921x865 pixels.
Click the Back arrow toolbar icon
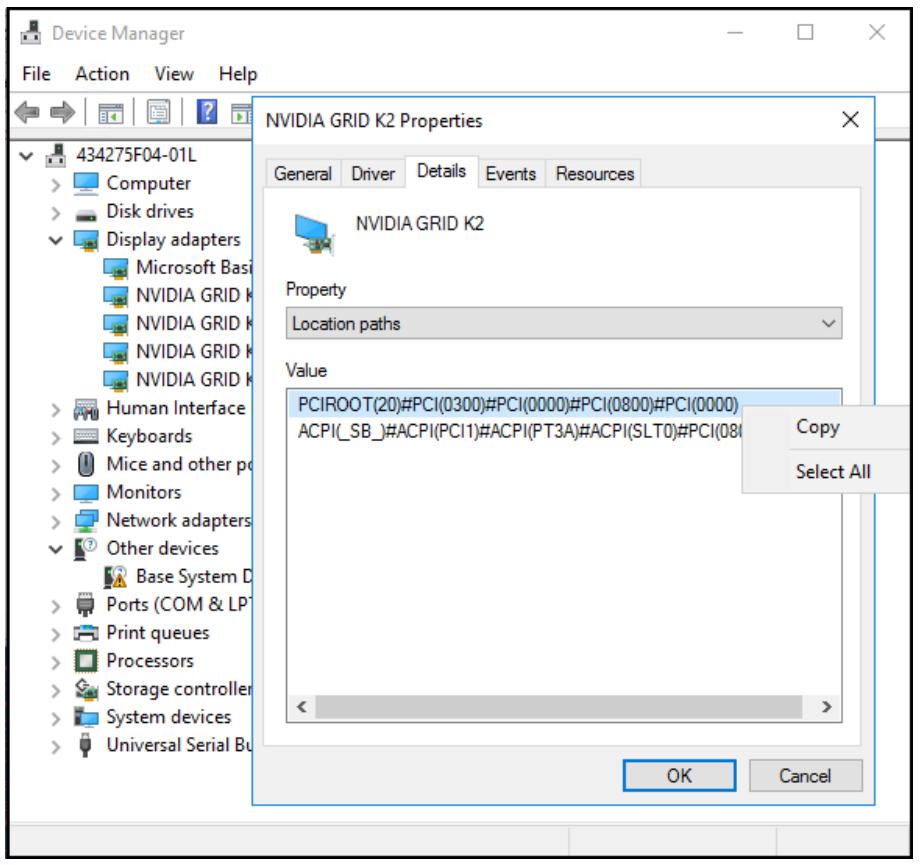pos(27,112)
